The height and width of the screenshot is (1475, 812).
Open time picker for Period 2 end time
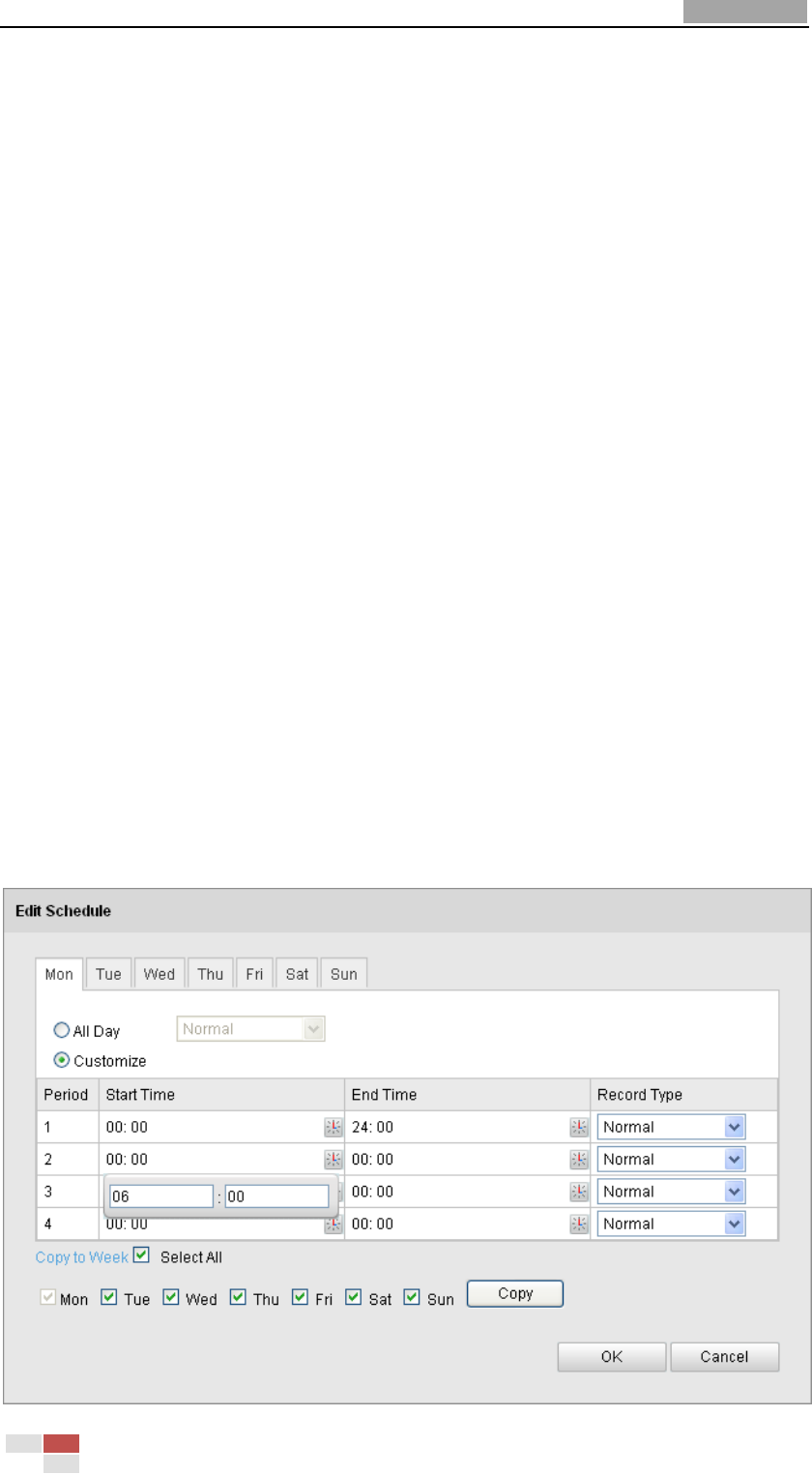click(579, 1159)
